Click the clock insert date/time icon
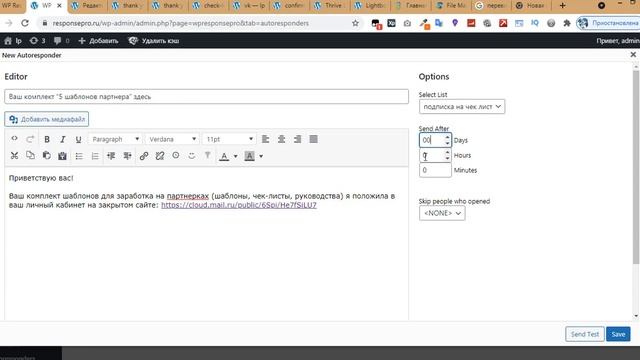The width and height of the screenshot is (640, 360). [176, 156]
